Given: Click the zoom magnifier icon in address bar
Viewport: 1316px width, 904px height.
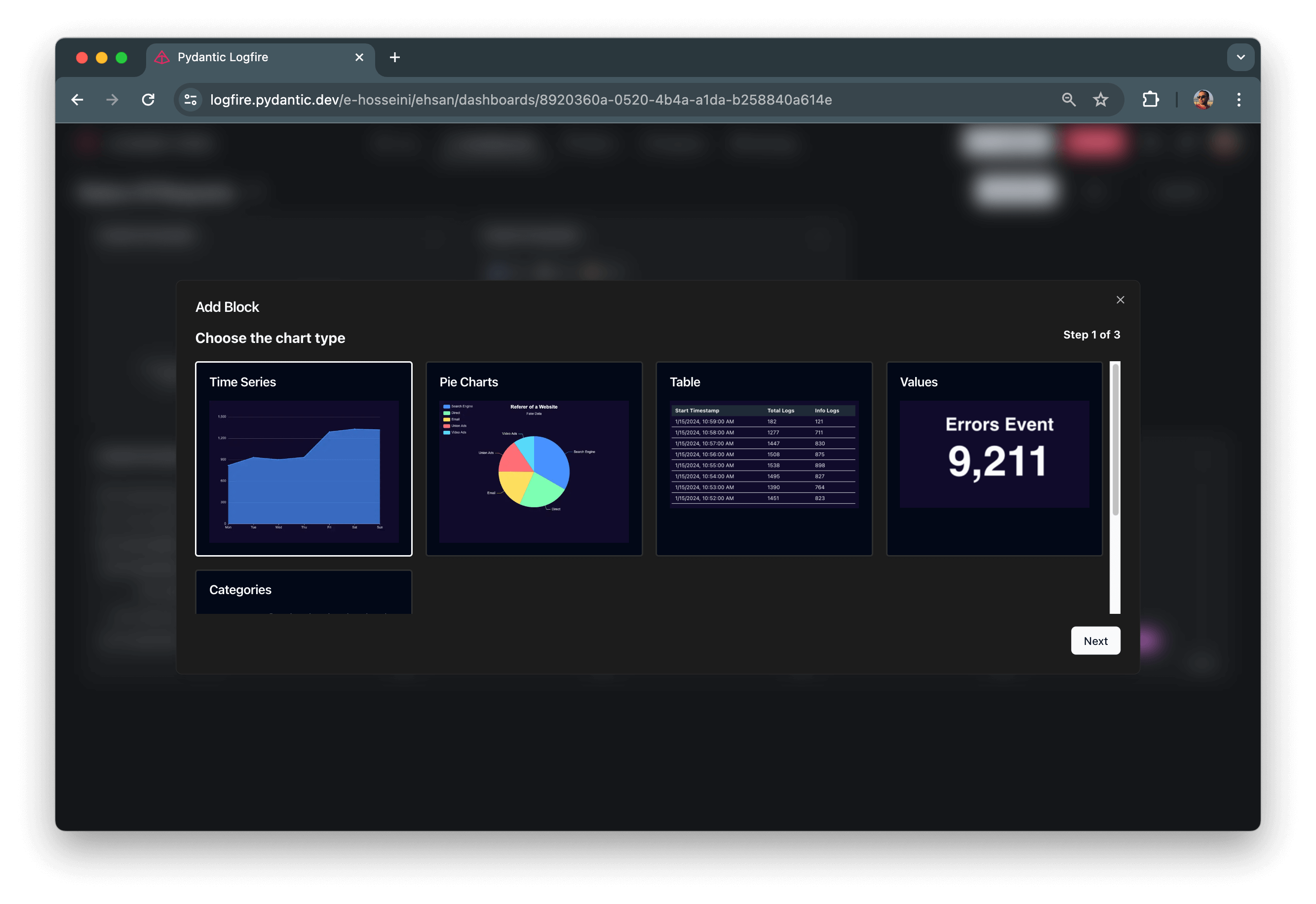Looking at the screenshot, I should [x=1068, y=100].
